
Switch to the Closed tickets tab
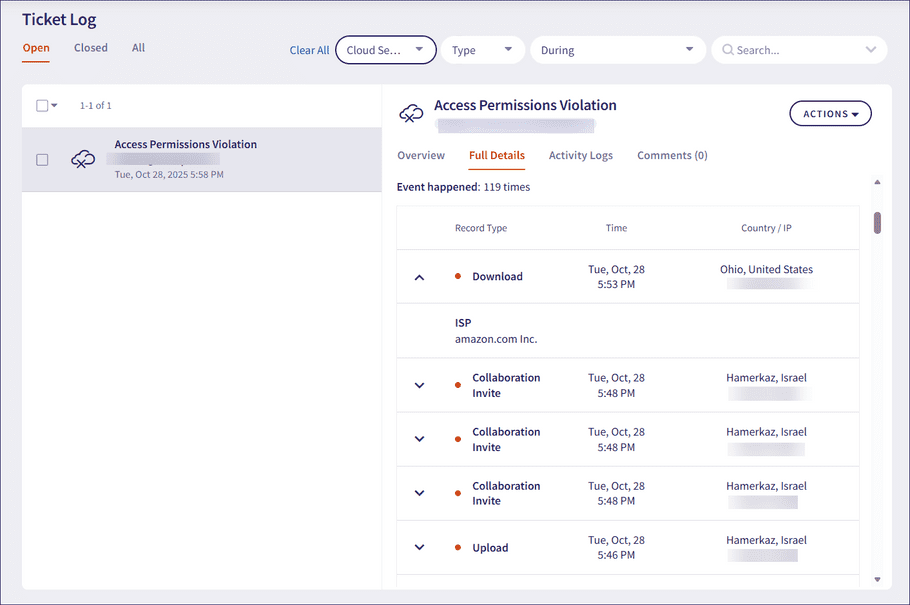point(91,48)
